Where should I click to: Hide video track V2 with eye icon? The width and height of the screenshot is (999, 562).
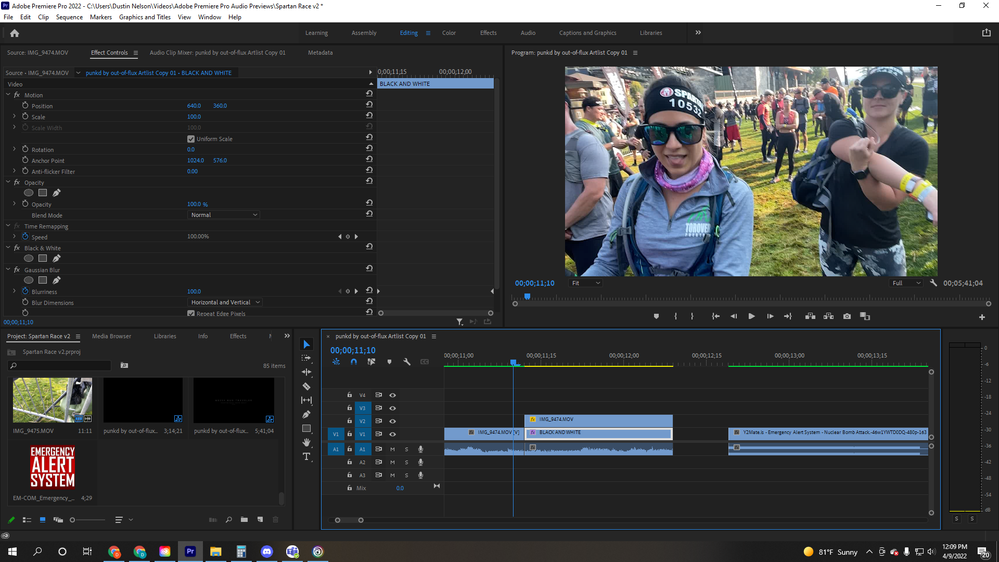pos(392,421)
